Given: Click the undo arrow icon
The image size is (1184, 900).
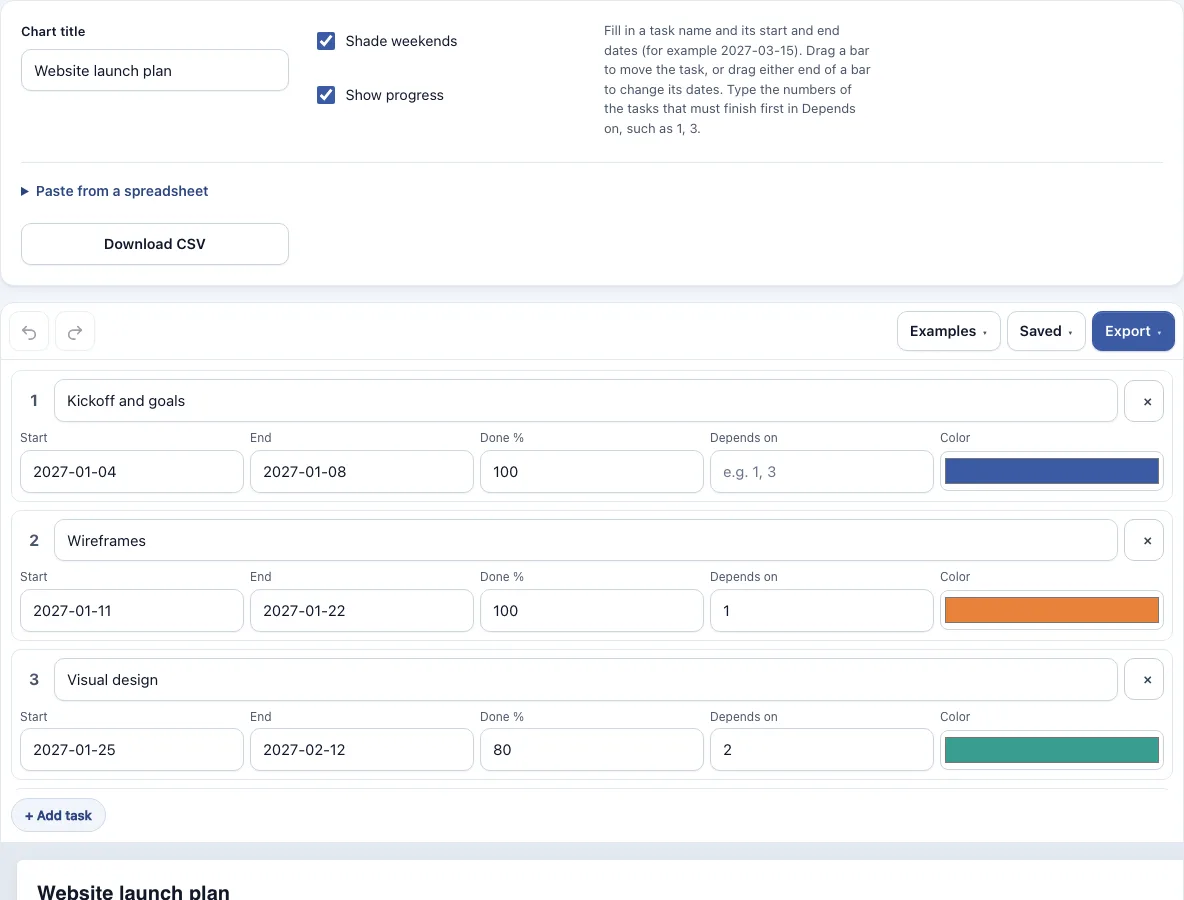Looking at the screenshot, I should click(x=29, y=332).
